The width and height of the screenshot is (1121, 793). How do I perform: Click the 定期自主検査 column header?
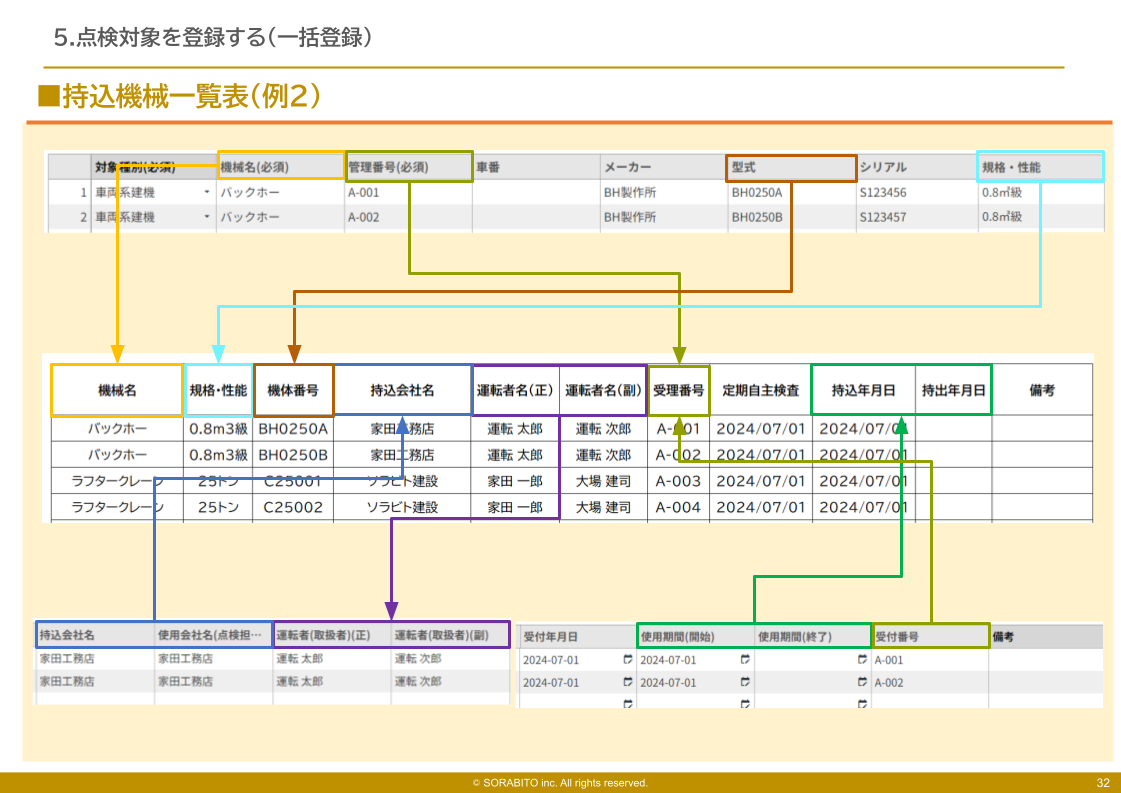pyautogui.click(x=760, y=391)
